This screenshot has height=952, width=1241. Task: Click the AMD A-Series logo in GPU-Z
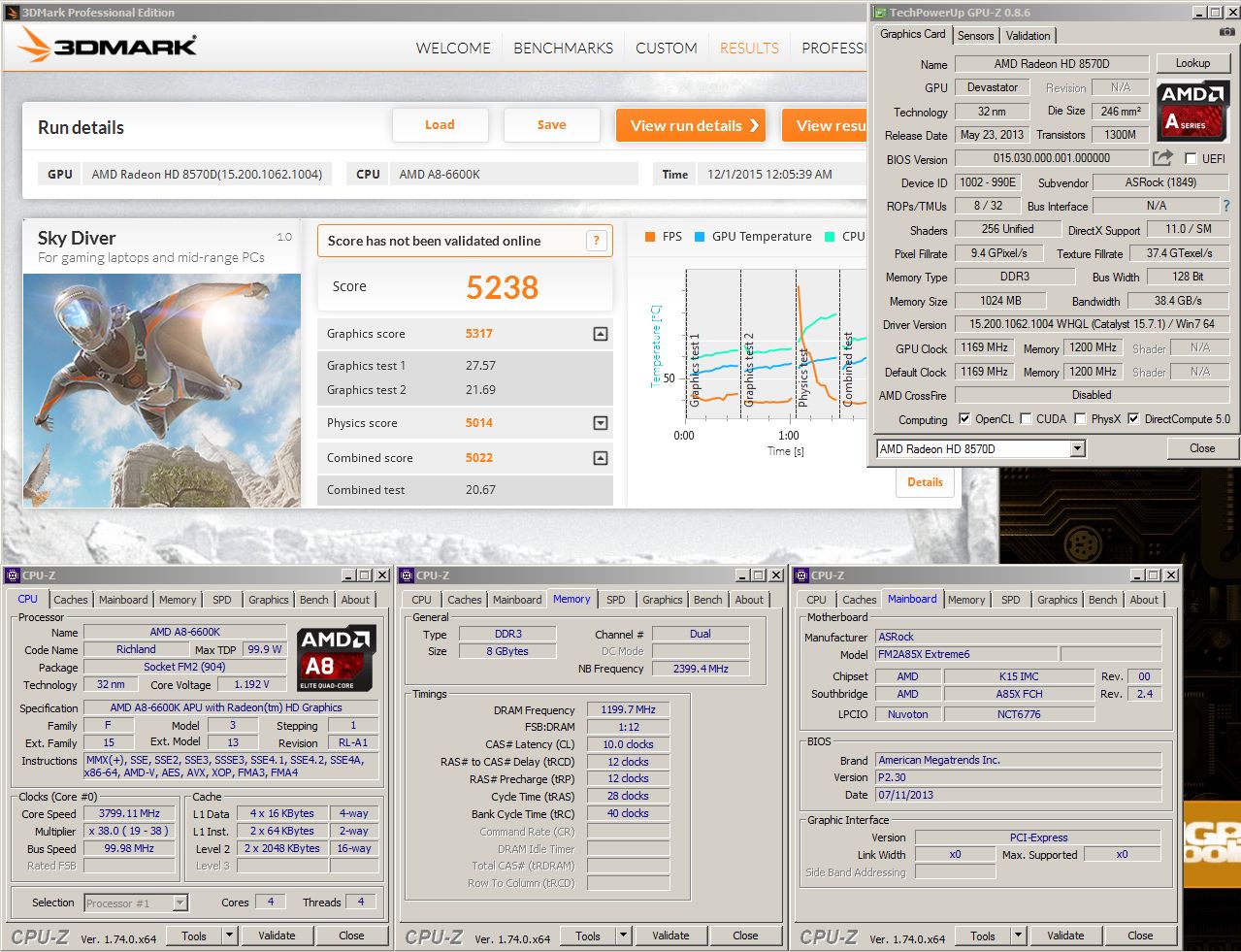(1192, 111)
